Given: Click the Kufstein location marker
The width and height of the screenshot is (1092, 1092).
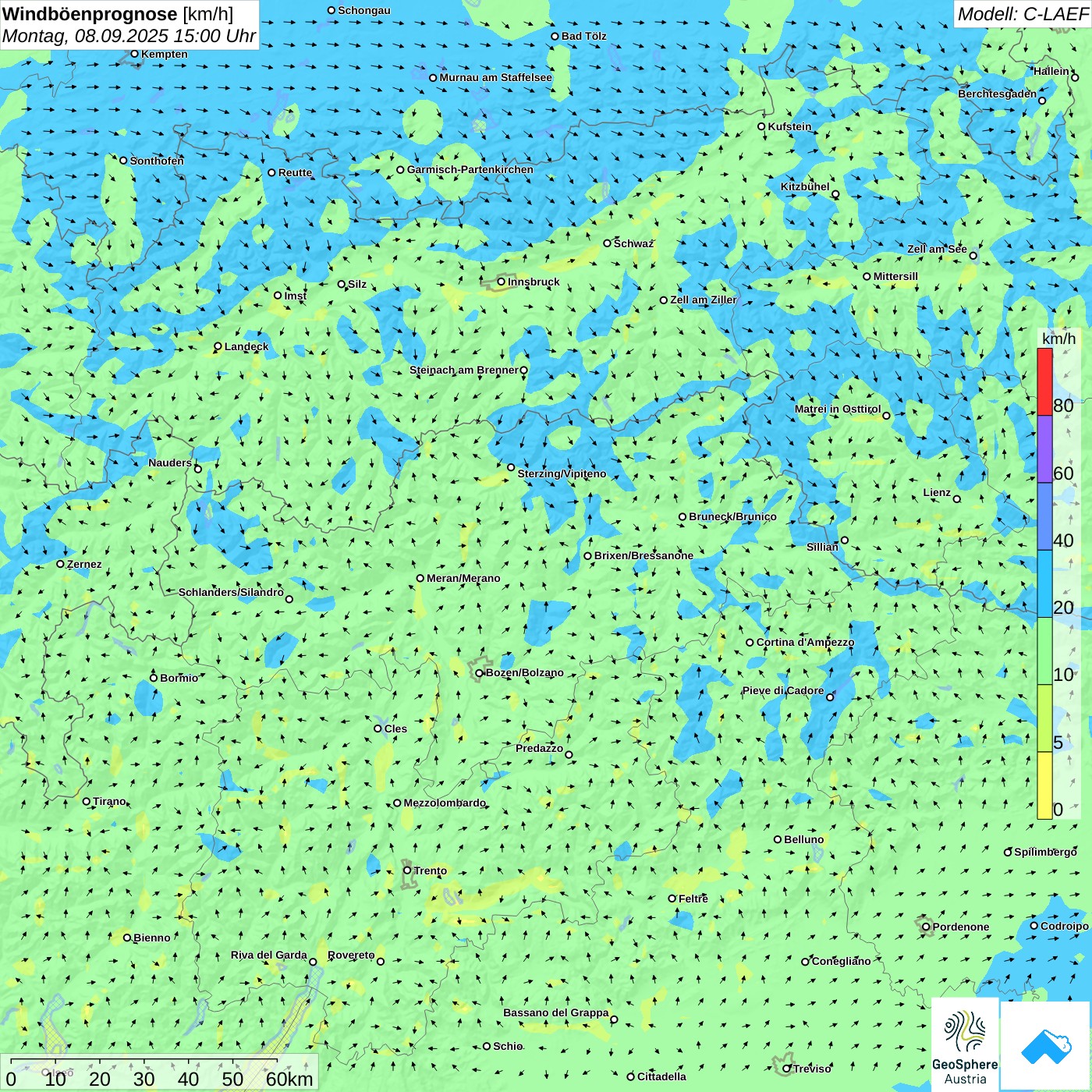Looking at the screenshot, I should tap(761, 126).
